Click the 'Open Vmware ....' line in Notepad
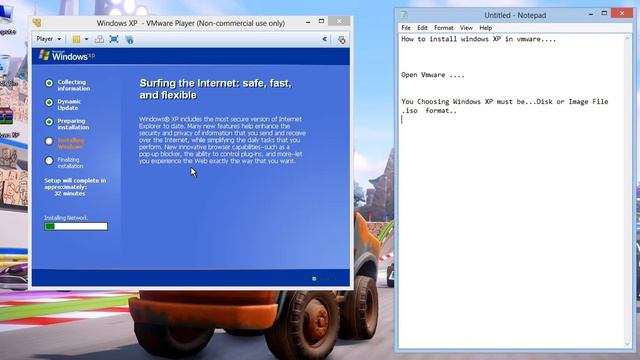 (x=433, y=75)
